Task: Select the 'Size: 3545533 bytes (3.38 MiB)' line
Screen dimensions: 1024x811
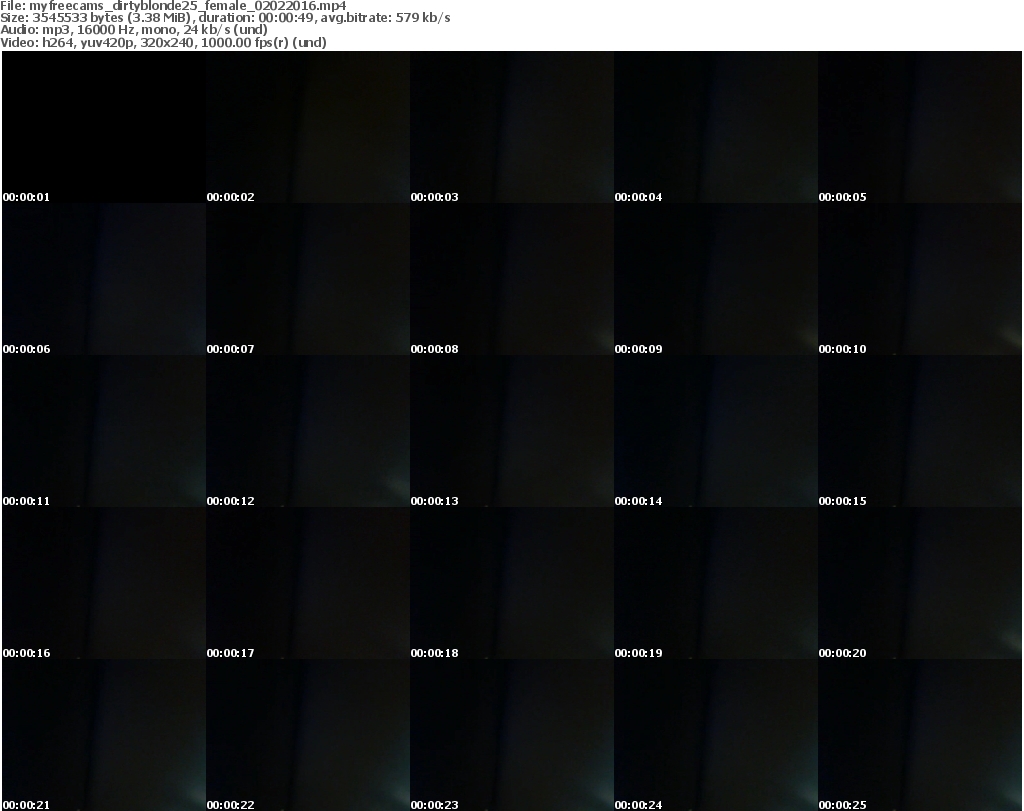Action: click(225, 18)
